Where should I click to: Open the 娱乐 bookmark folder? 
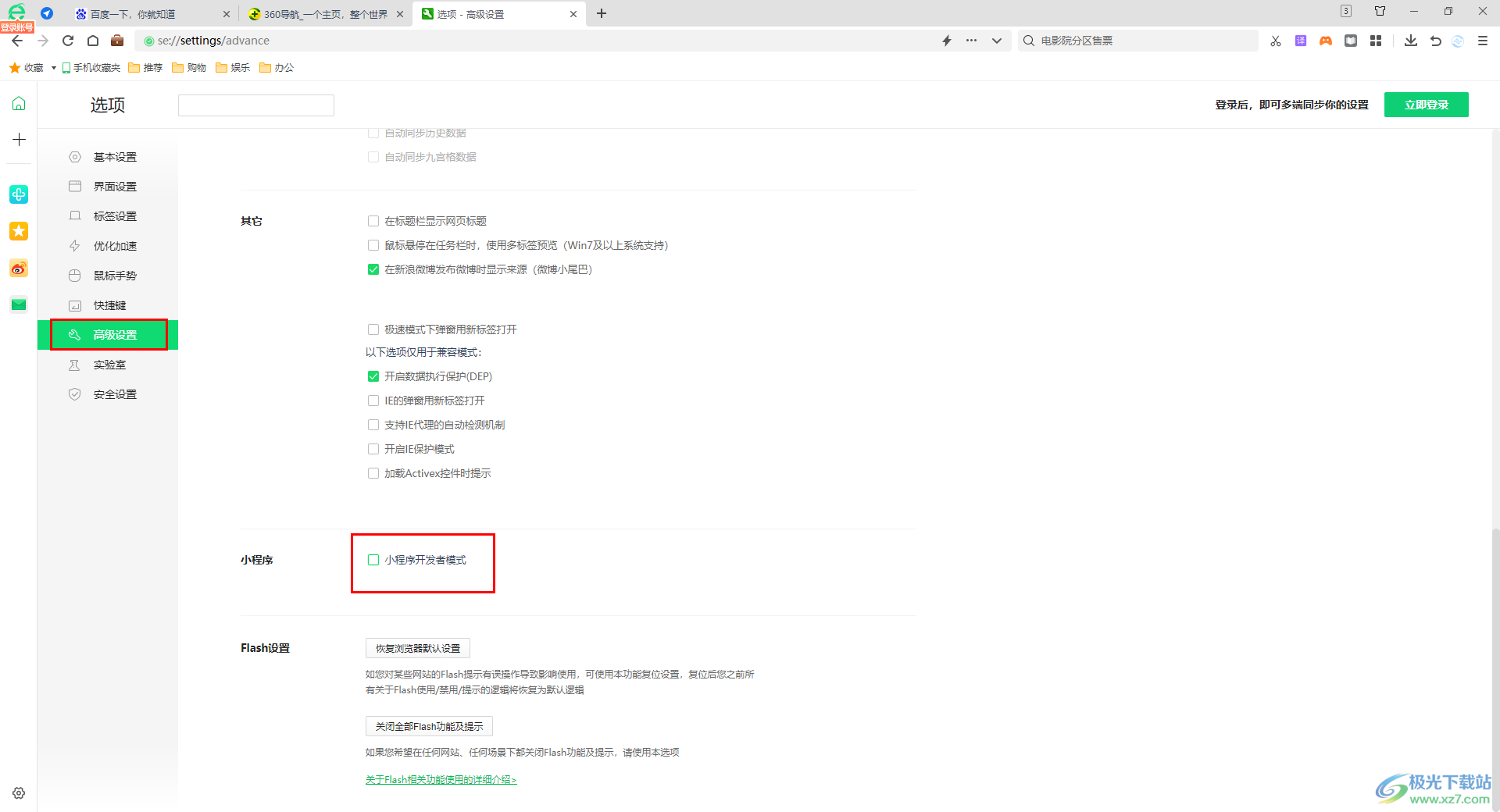233,68
